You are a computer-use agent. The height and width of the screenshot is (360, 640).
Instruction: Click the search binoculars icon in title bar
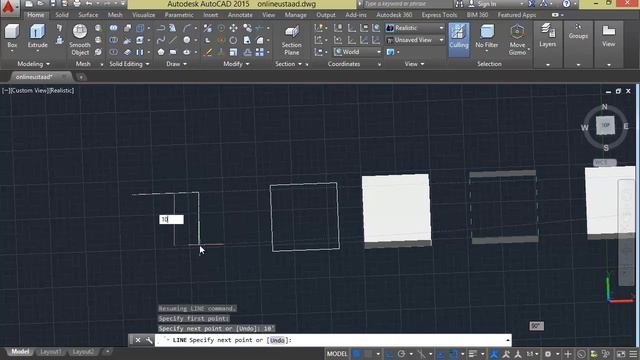pyautogui.click(x=460, y=4)
